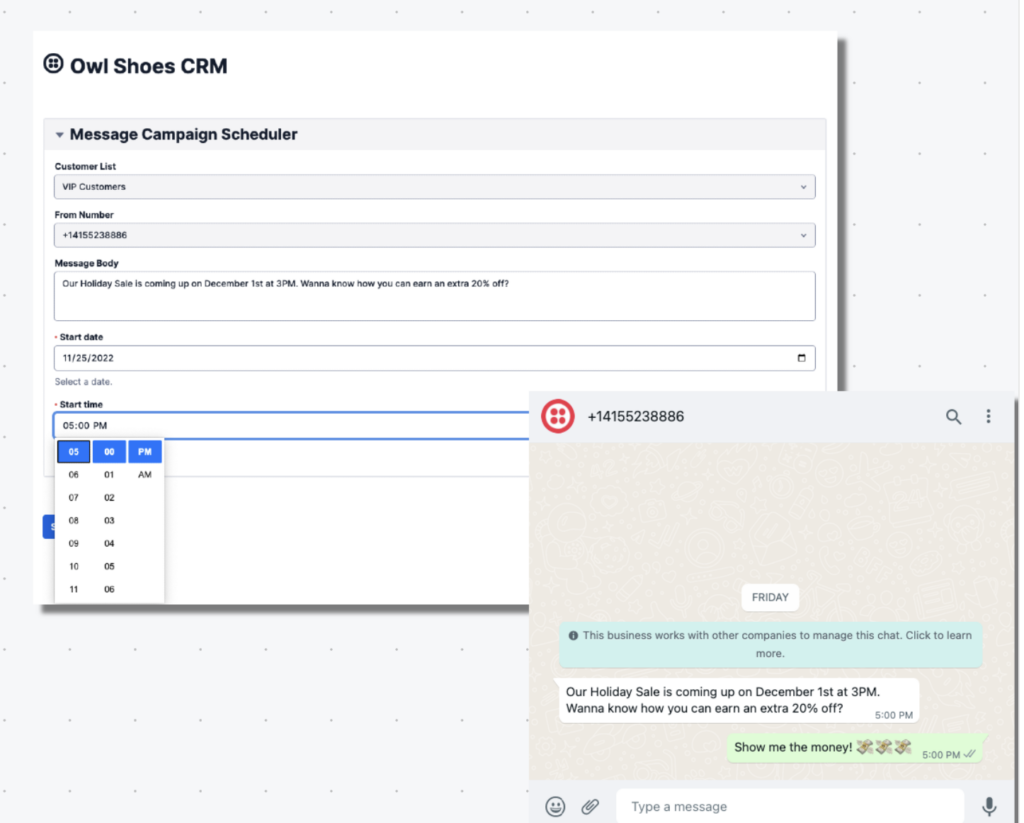The height and width of the screenshot is (823, 1024).
Task: Open the emoji picker in the message bar
Action: click(555, 806)
